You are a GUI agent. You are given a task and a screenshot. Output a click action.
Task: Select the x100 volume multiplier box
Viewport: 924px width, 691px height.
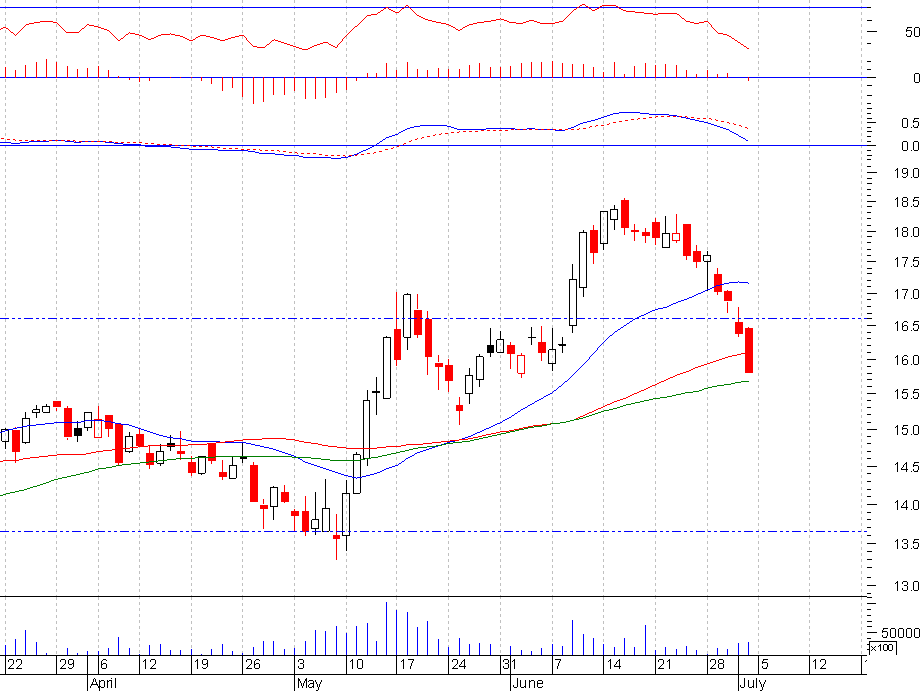882,648
